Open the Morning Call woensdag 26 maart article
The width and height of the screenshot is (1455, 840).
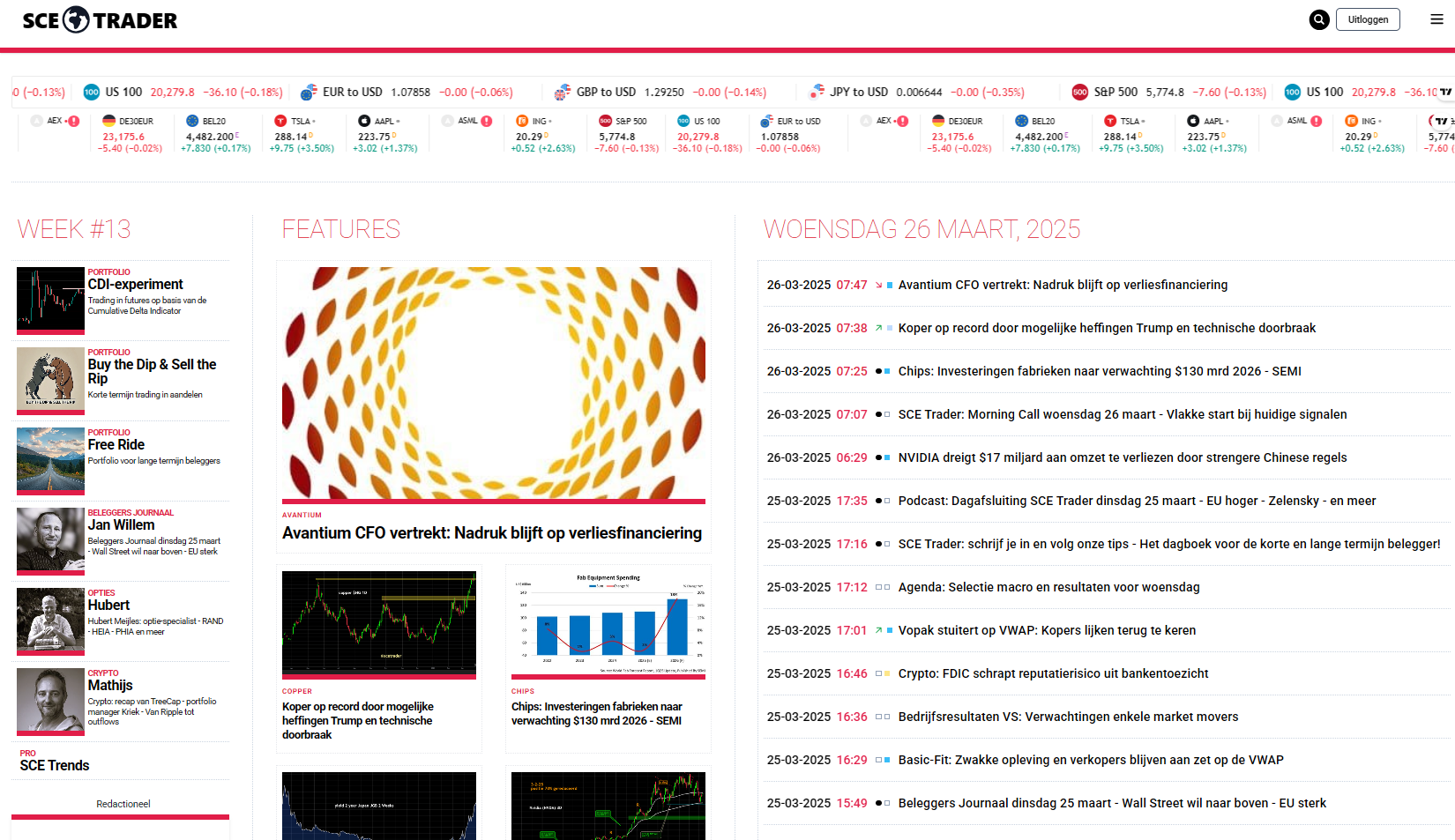point(1123,414)
